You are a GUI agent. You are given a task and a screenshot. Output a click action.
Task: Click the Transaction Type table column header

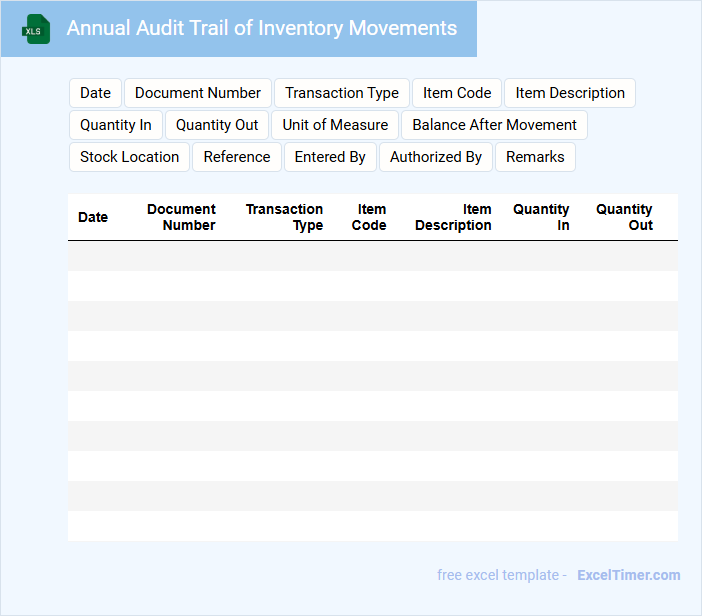point(285,217)
